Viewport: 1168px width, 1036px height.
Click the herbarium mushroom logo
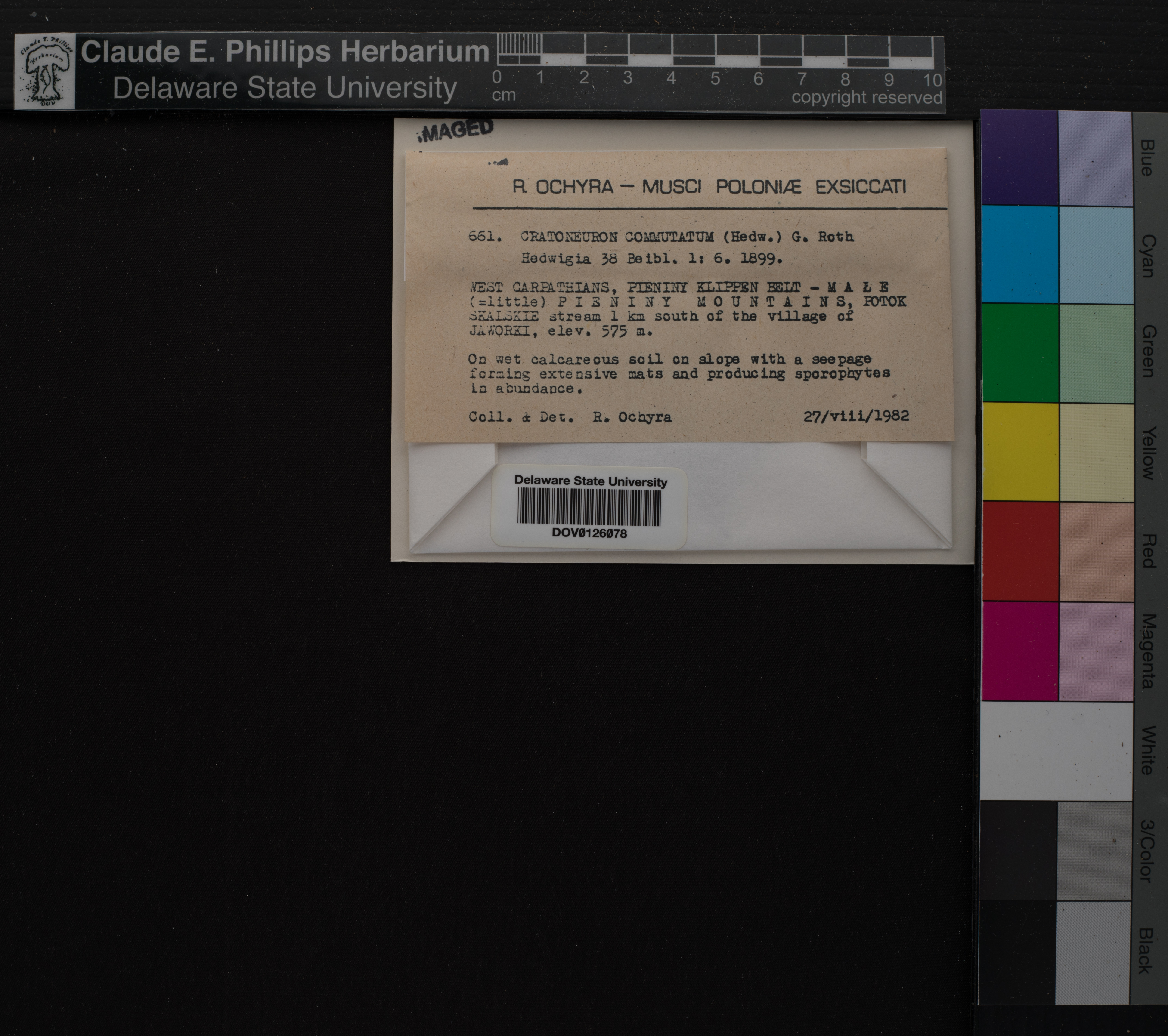(45, 71)
